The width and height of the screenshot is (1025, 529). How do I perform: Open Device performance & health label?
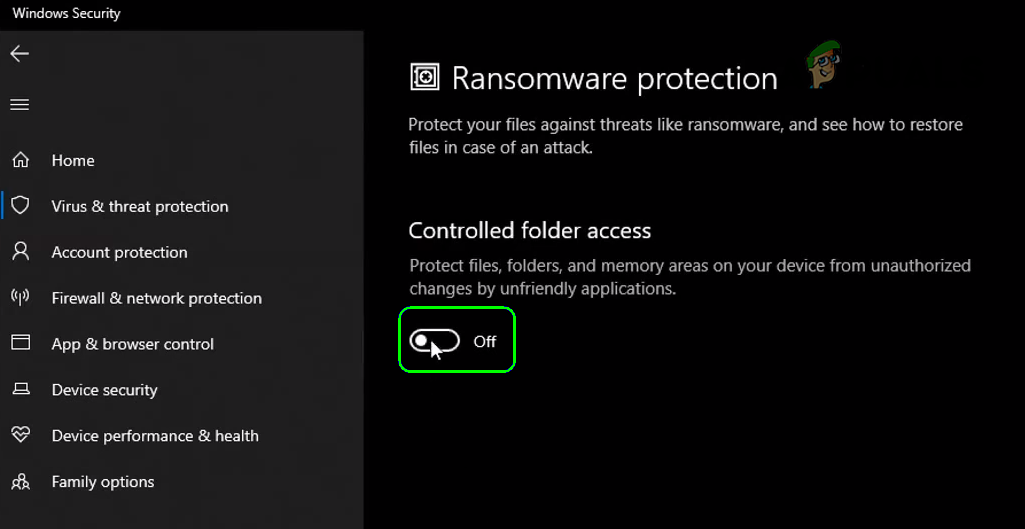click(x=155, y=436)
